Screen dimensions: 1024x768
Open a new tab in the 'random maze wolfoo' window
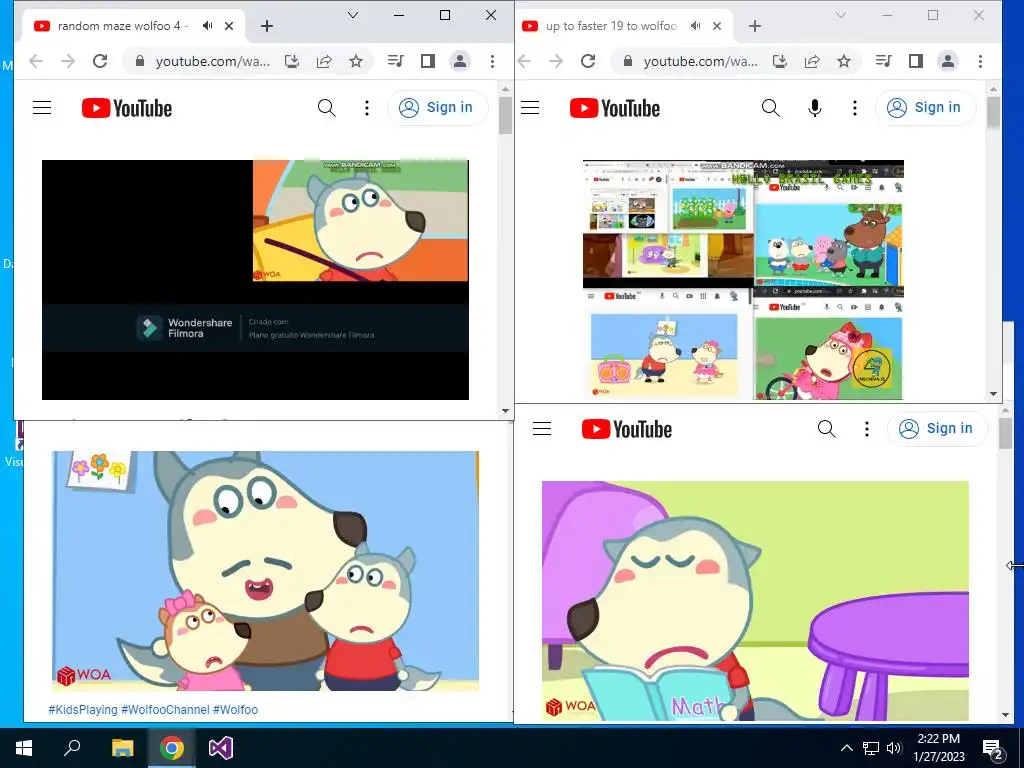266,26
